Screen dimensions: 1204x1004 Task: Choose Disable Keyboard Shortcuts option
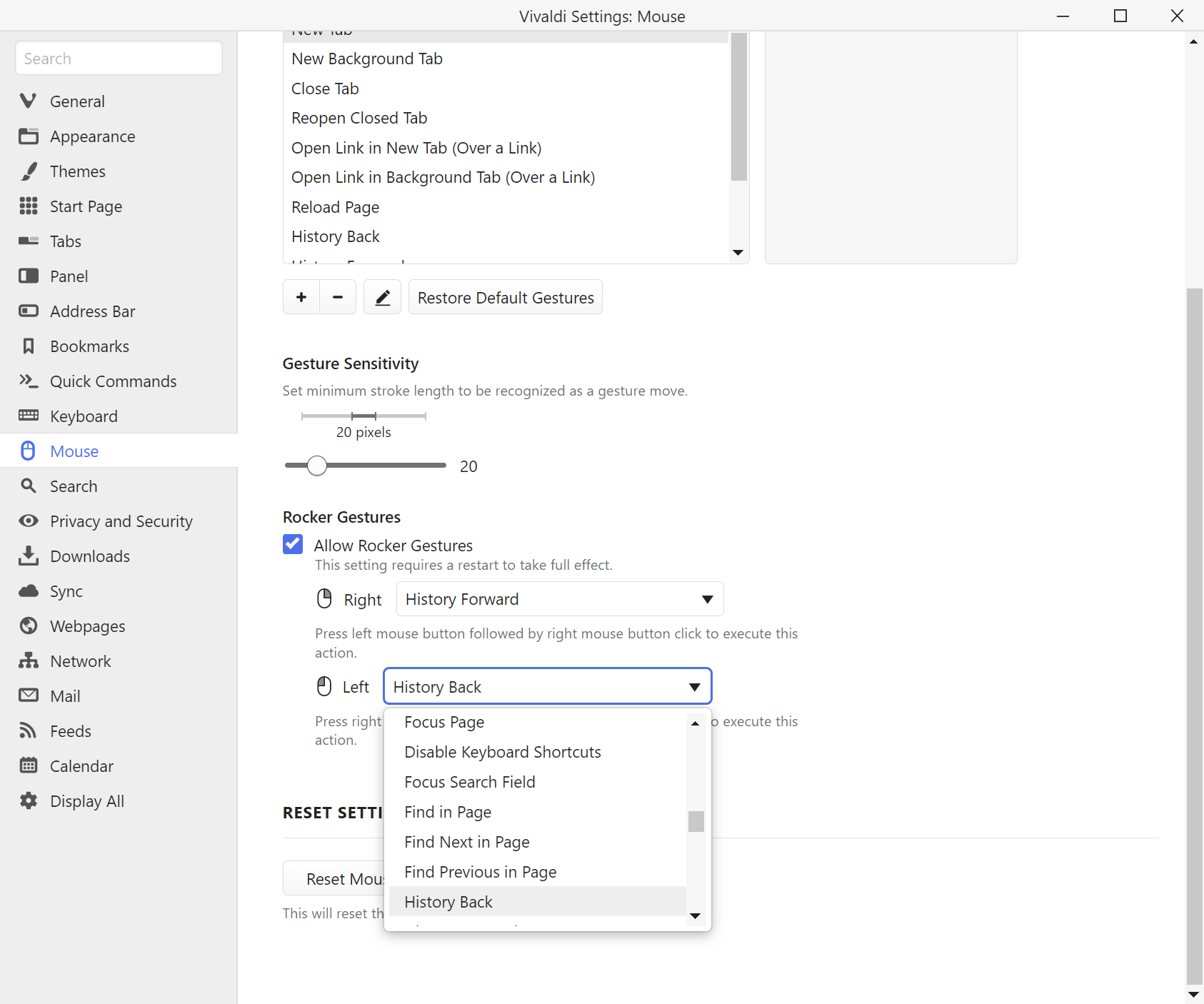click(x=502, y=752)
